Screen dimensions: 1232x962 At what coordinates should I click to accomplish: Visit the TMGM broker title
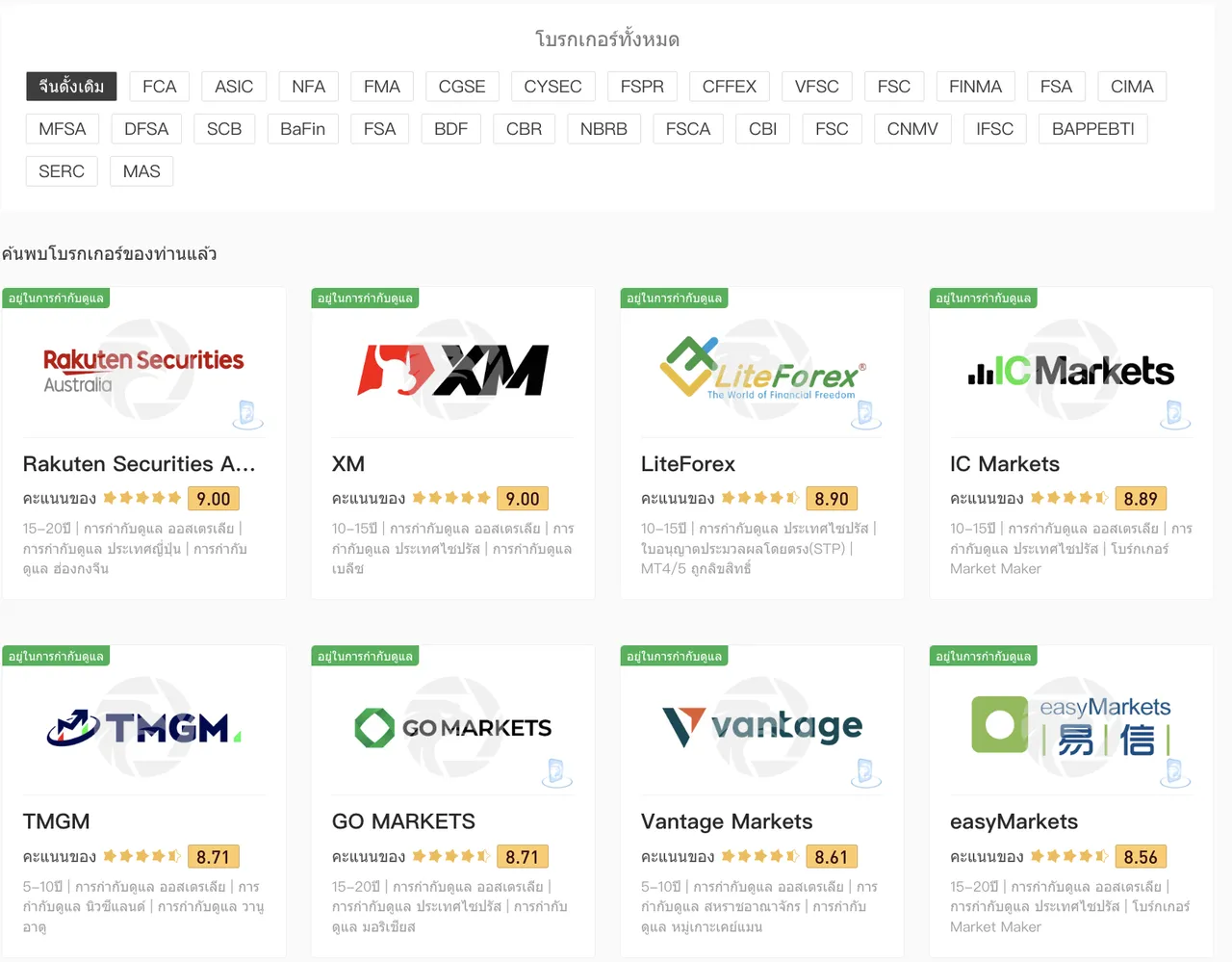57,821
